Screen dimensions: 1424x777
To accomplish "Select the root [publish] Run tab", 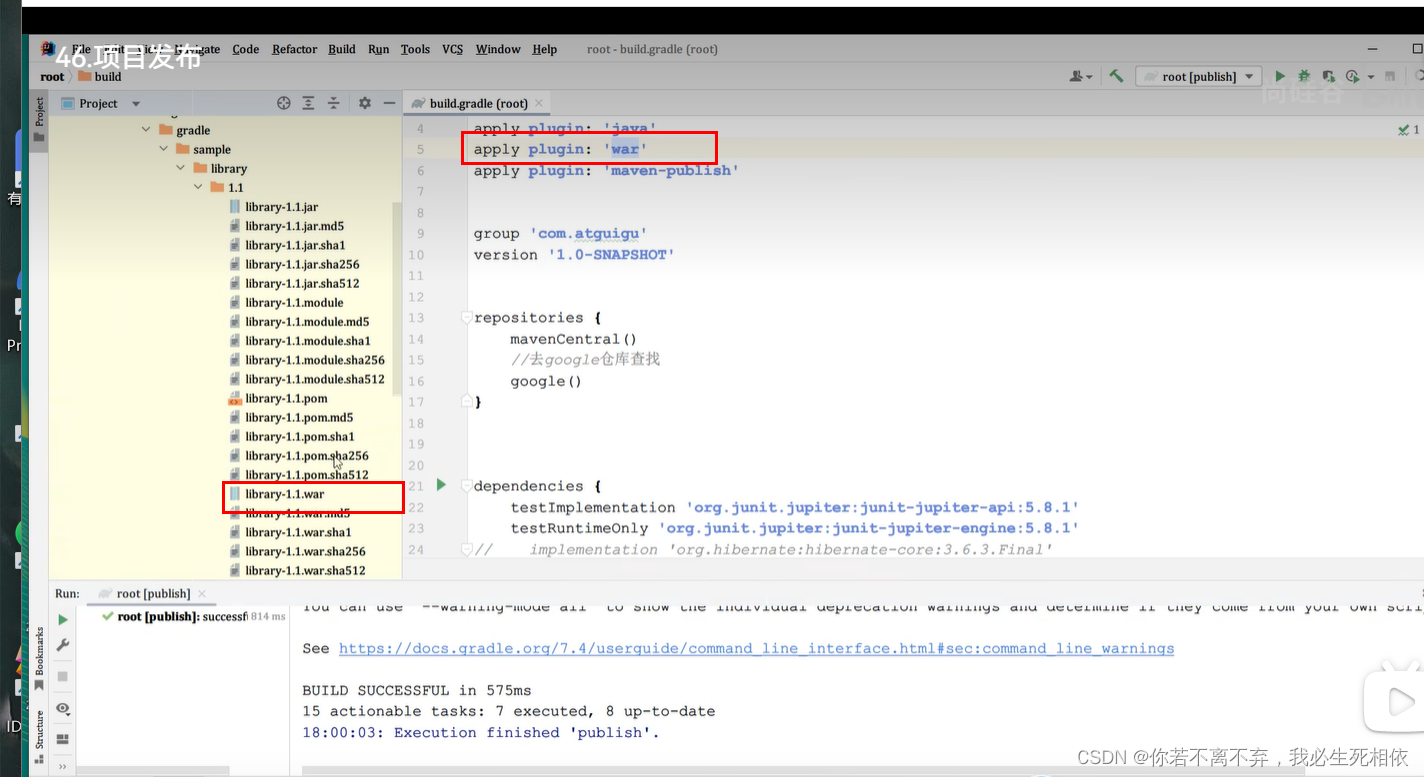I will click(x=152, y=593).
